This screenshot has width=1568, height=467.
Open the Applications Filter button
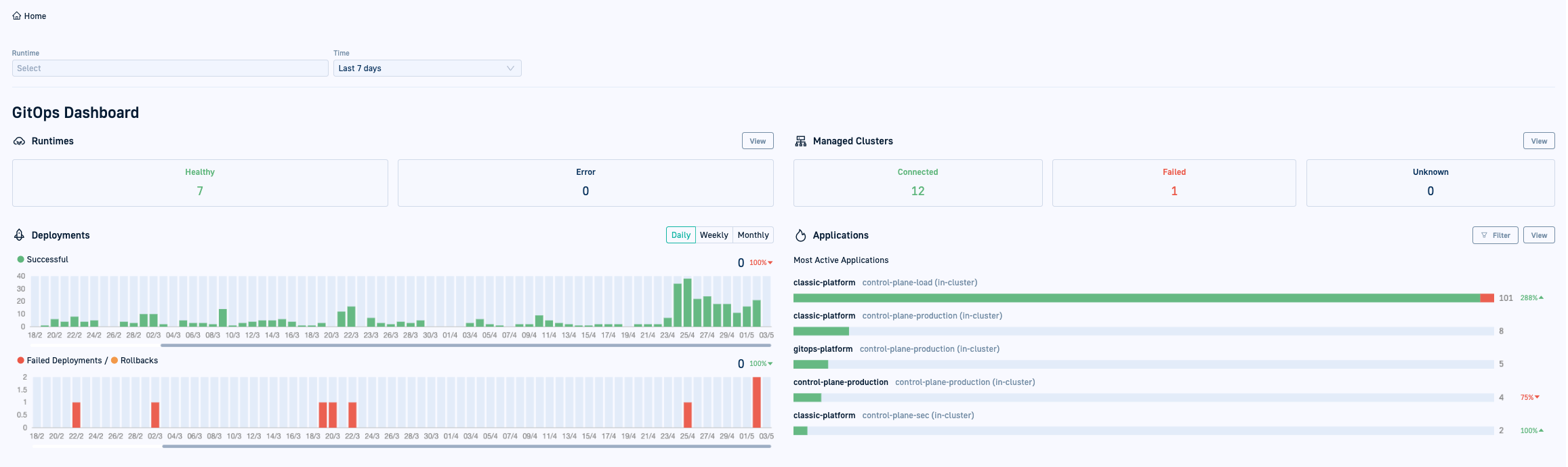point(1495,235)
